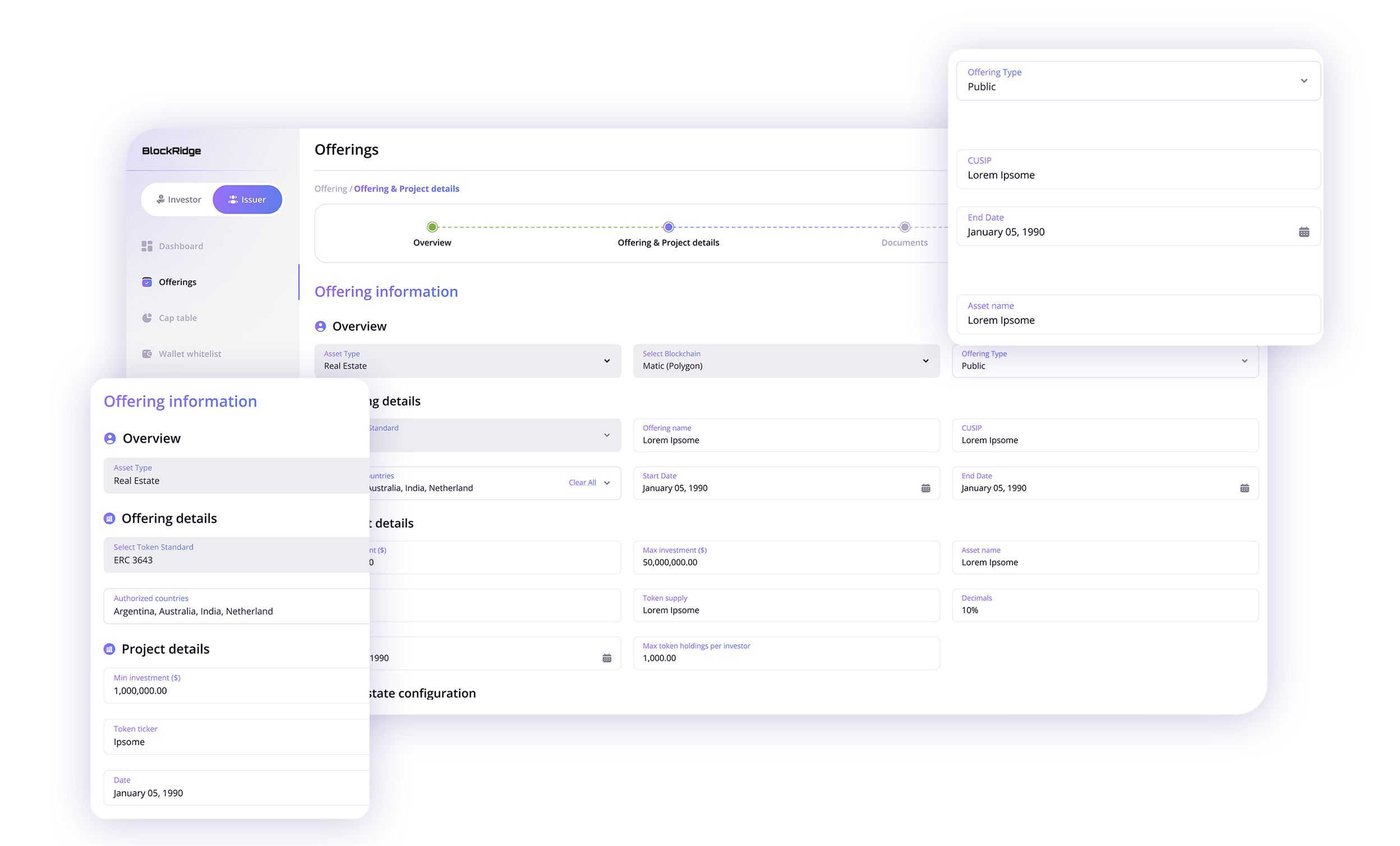1400x846 pixels.
Task: Click the Offering breadcrumb link
Action: click(330, 188)
